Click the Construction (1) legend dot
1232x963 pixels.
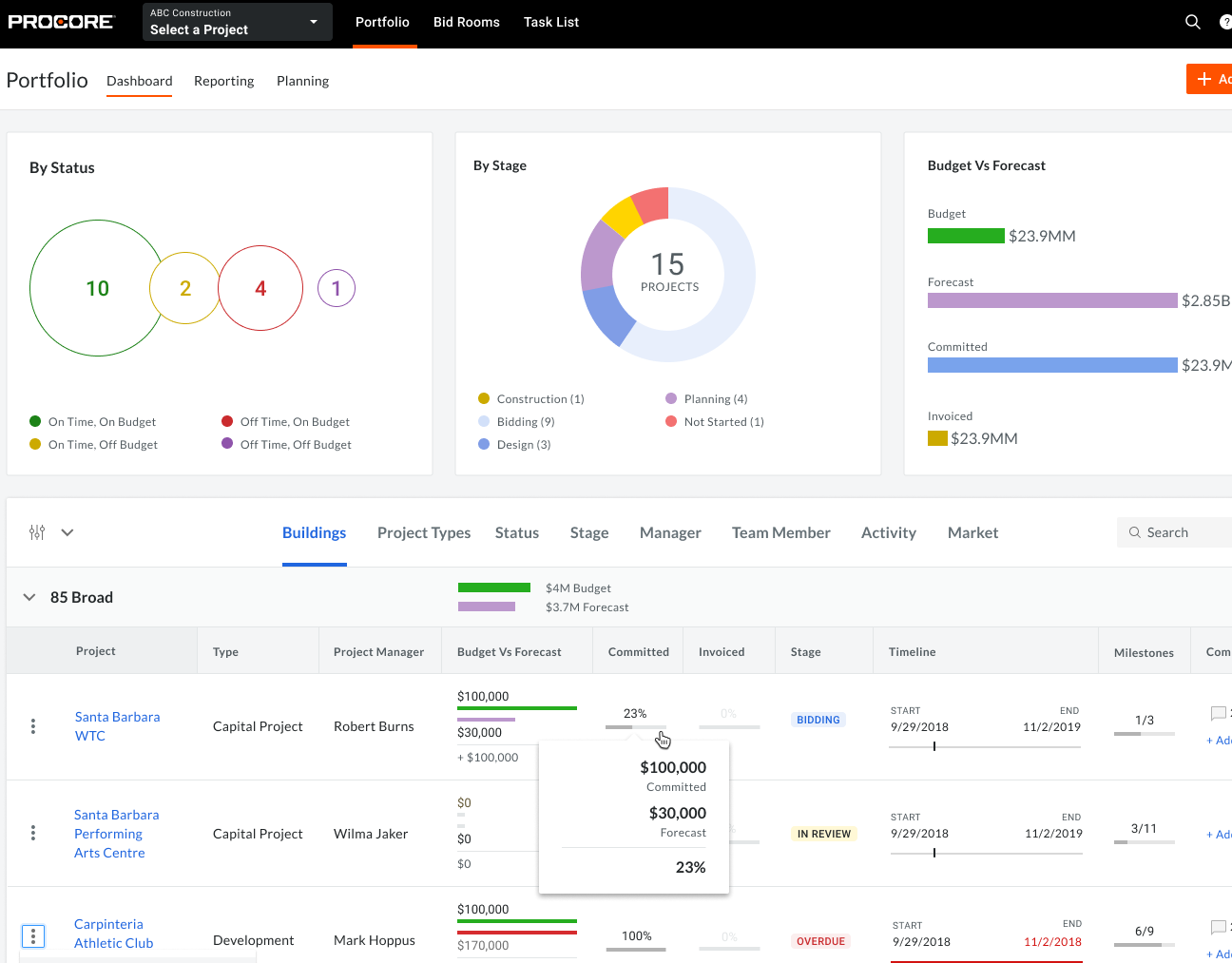pyautogui.click(x=484, y=398)
